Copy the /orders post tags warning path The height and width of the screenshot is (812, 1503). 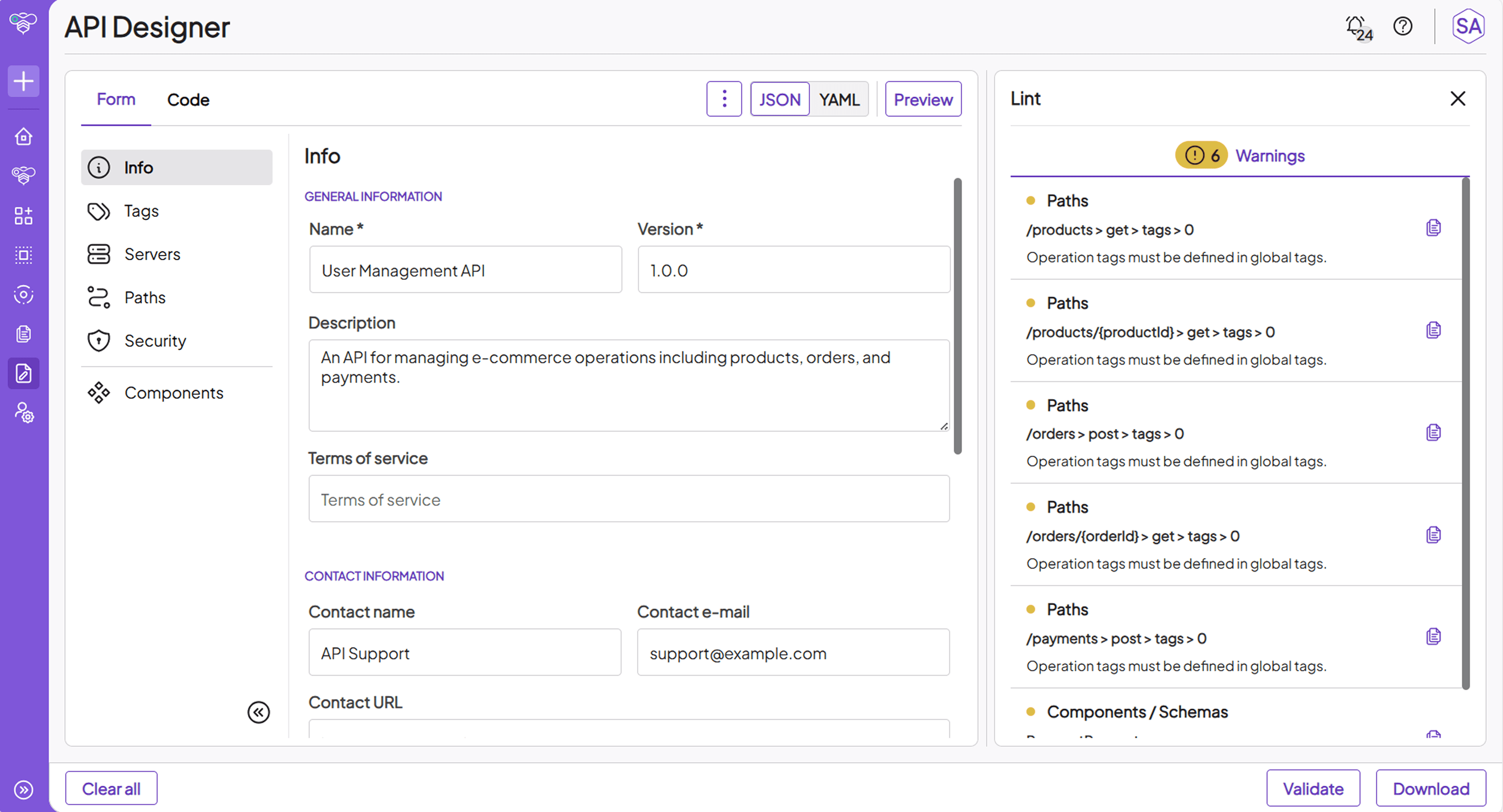click(1433, 433)
